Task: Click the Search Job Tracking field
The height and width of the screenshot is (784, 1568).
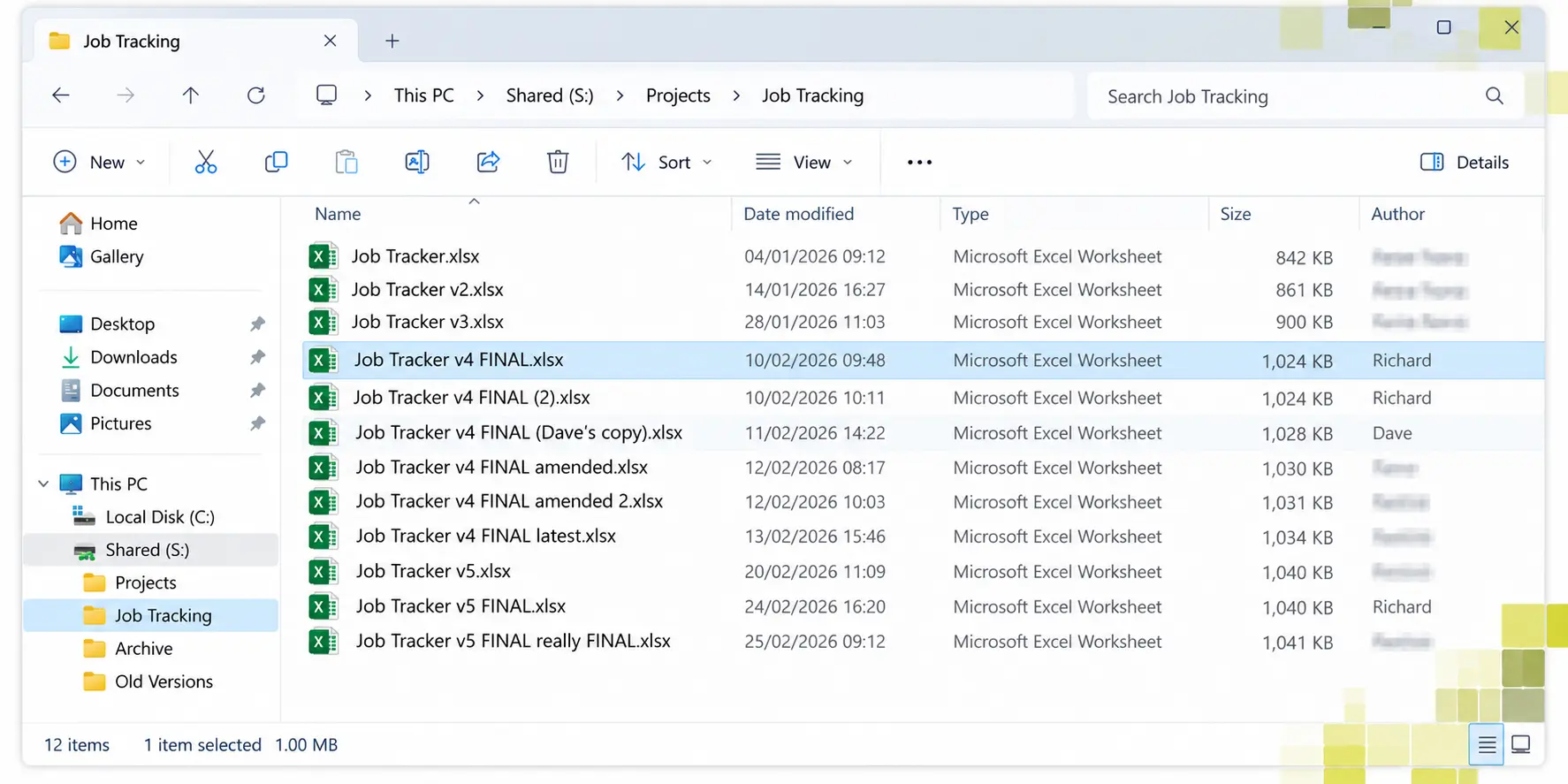Action: pos(1305,95)
